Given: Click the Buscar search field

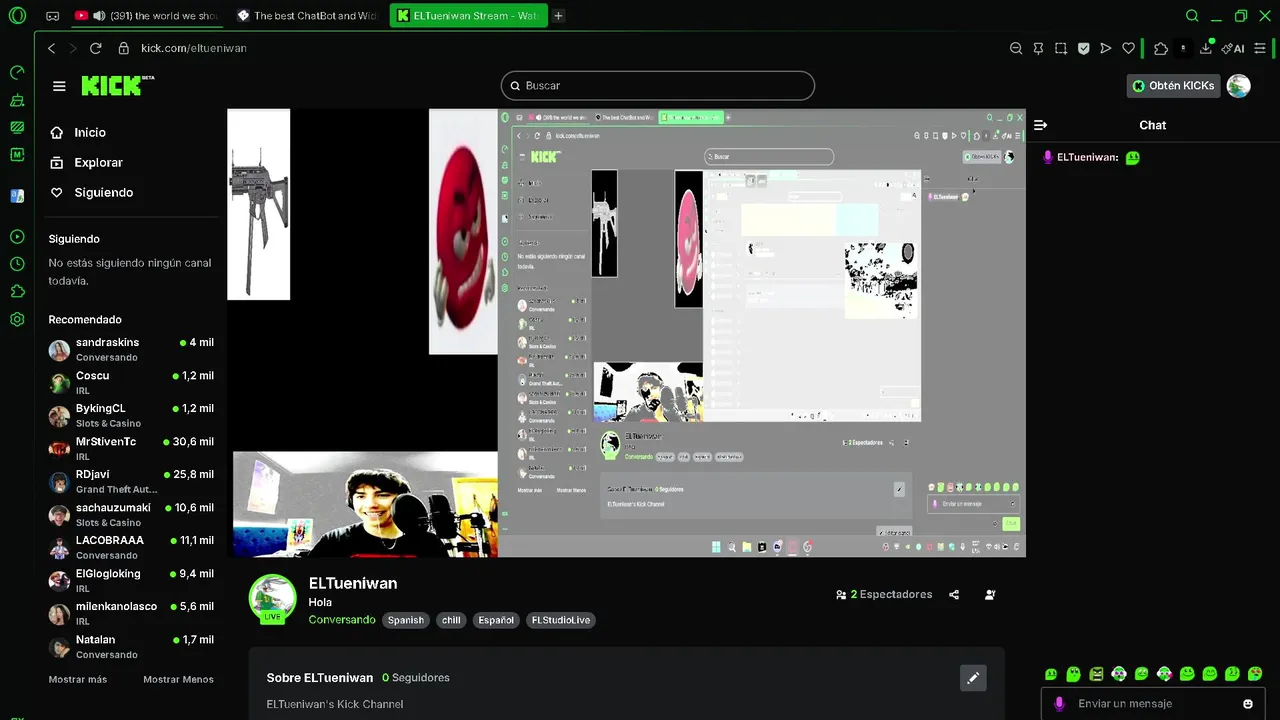Looking at the screenshot, I should pos(658,86).
